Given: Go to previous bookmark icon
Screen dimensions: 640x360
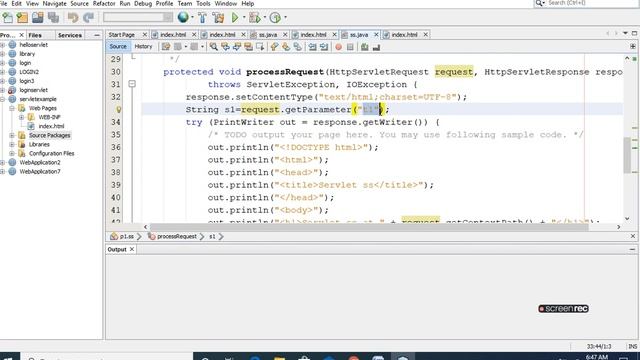Looking at the screenshot, I should click(x=274, y=47).
